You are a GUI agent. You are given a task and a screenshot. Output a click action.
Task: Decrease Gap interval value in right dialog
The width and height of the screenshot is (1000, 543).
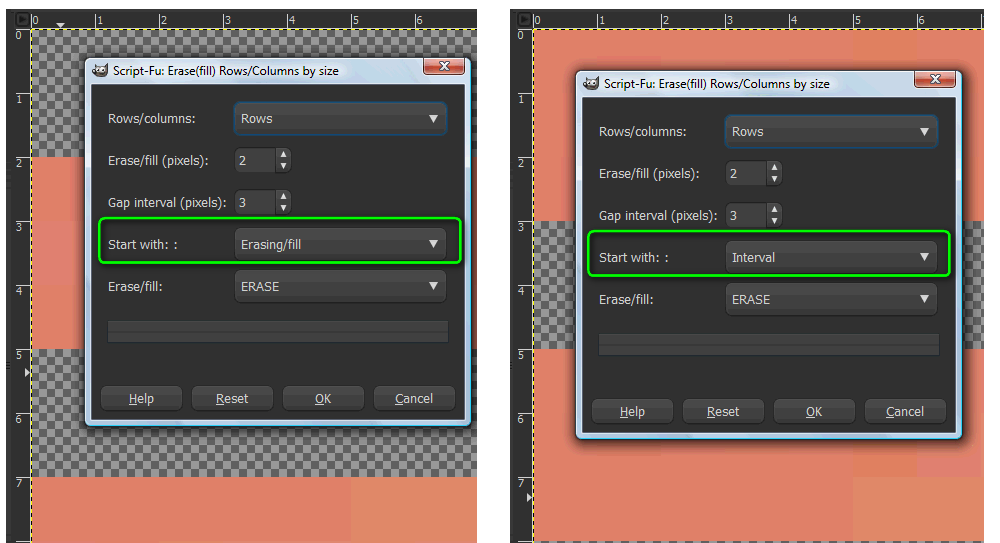[x=775, y=221]
